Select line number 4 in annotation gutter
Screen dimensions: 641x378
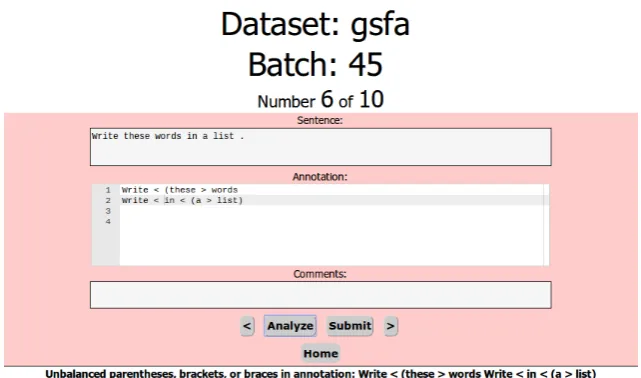108,221
